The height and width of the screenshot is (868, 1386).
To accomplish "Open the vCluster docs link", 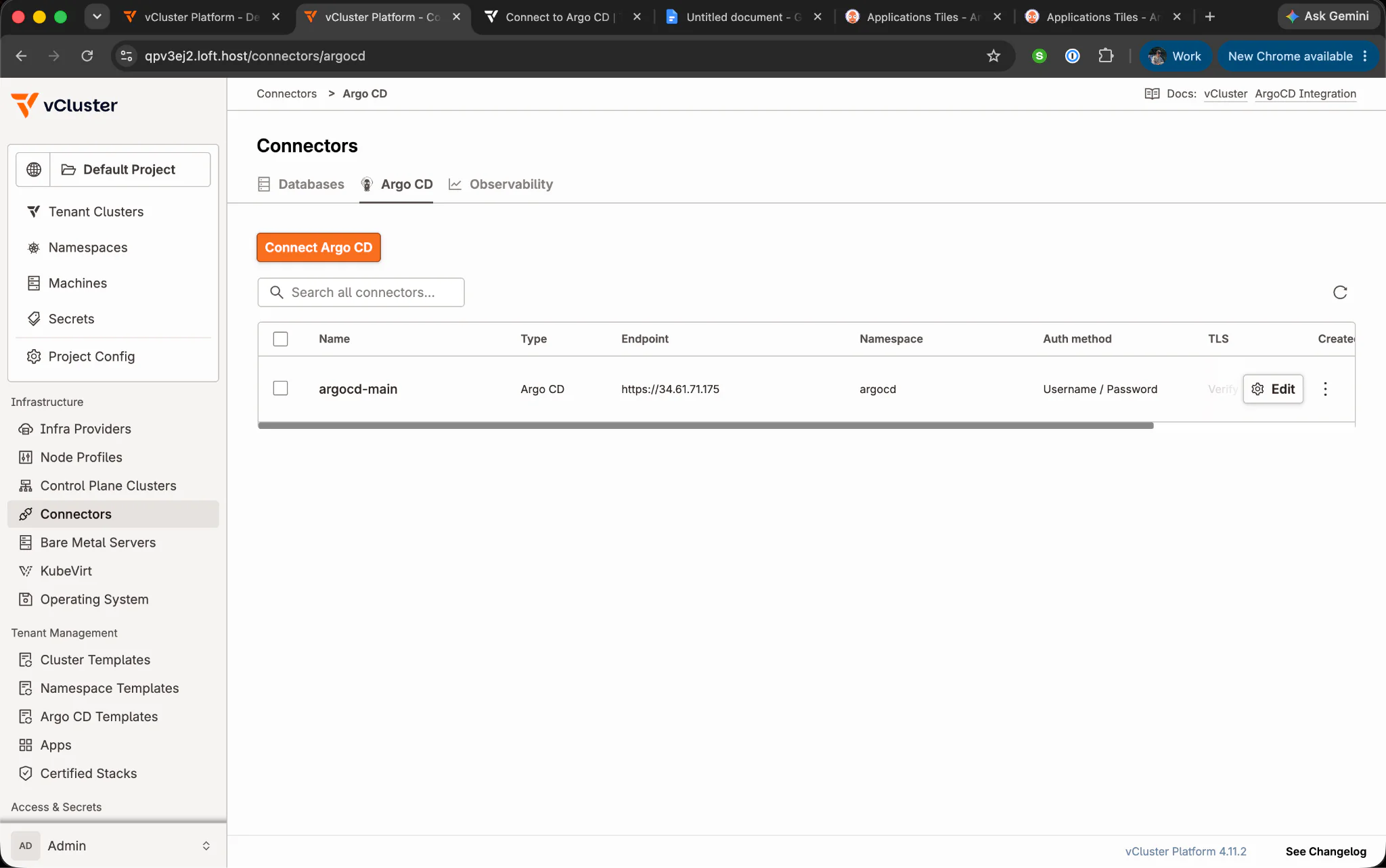I will pos(1226,93).
